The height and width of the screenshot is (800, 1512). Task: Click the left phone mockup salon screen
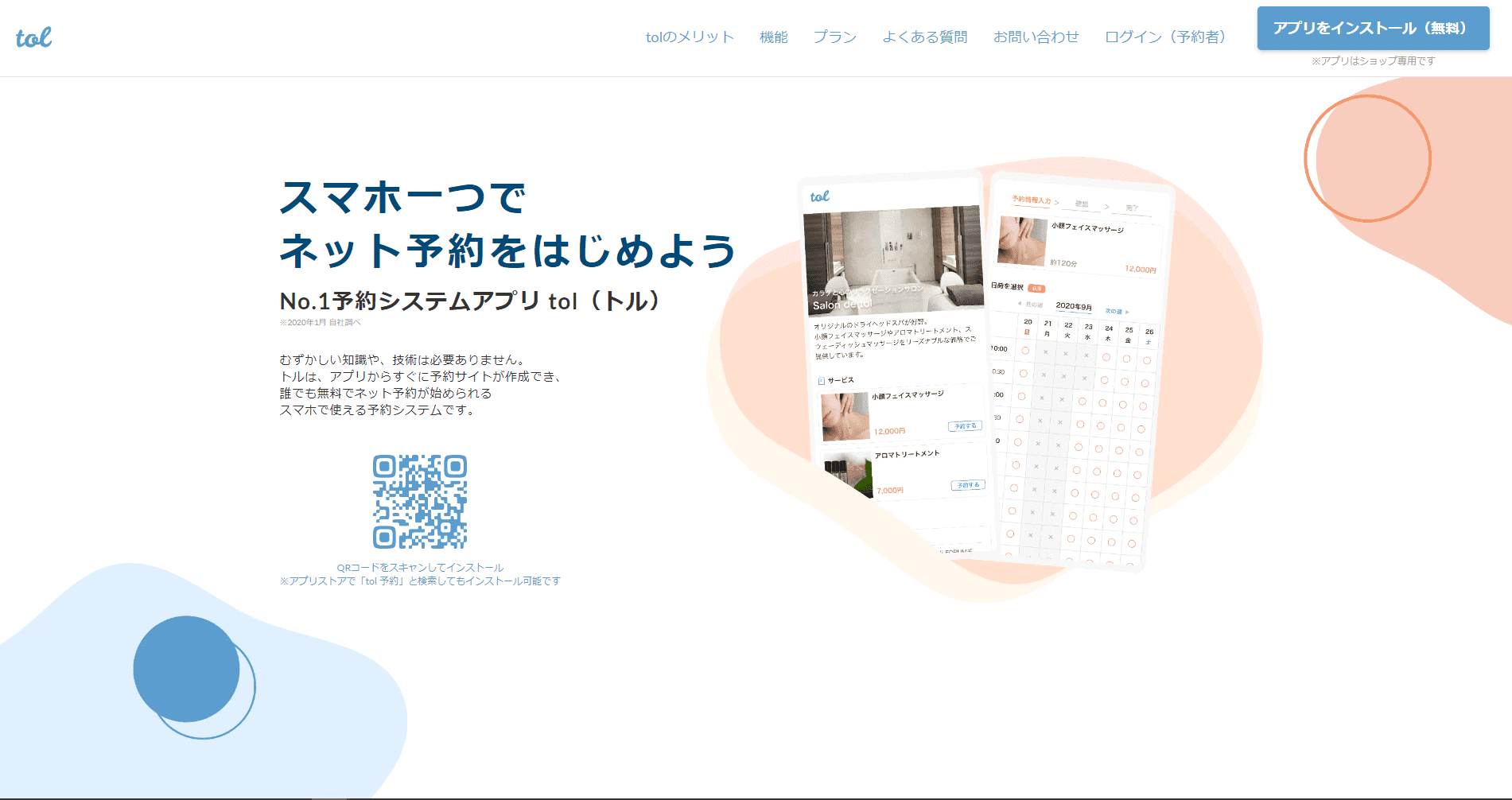pos(897,364)
